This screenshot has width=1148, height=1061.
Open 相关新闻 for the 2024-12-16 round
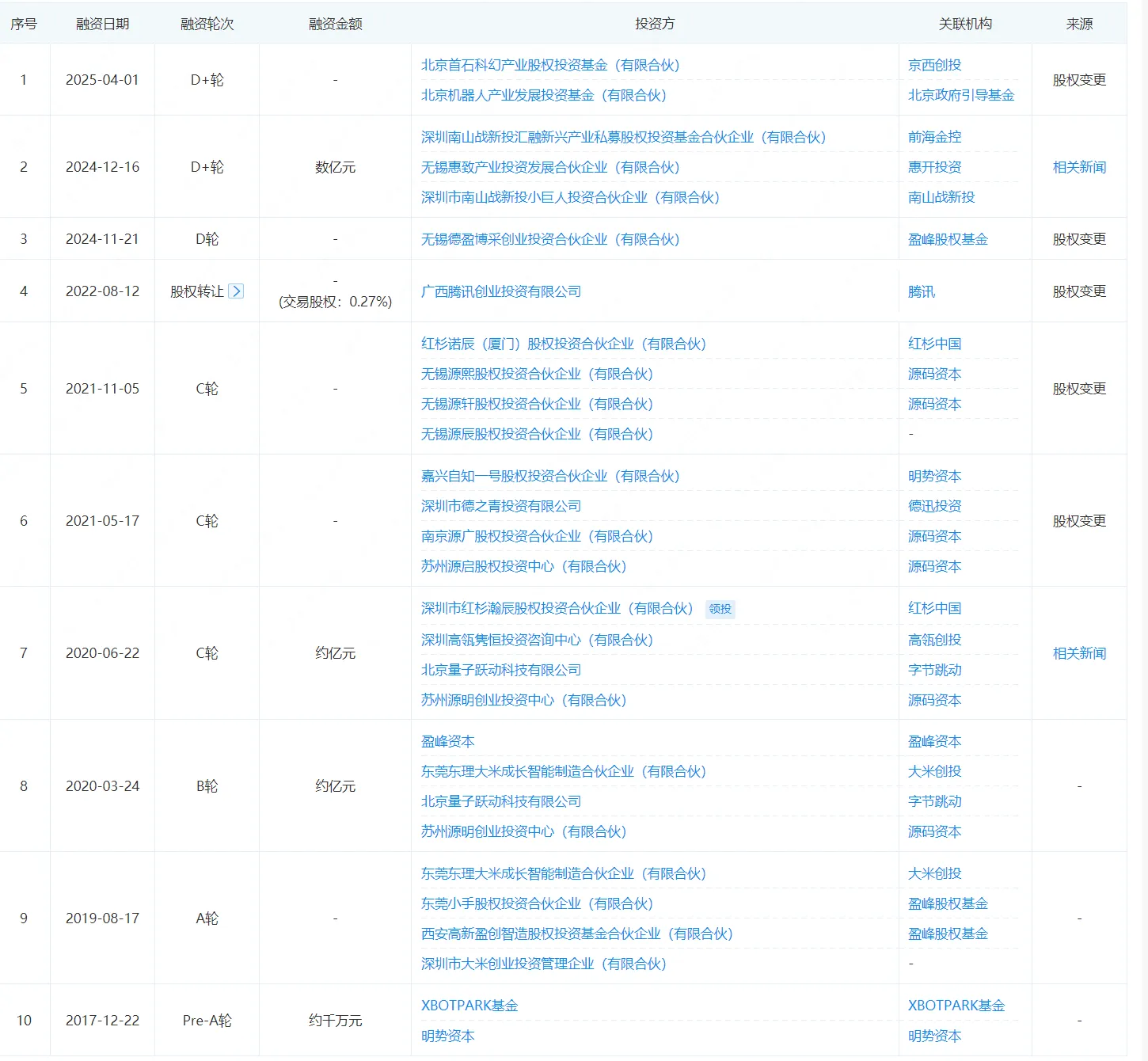(x=1079, y=167)
